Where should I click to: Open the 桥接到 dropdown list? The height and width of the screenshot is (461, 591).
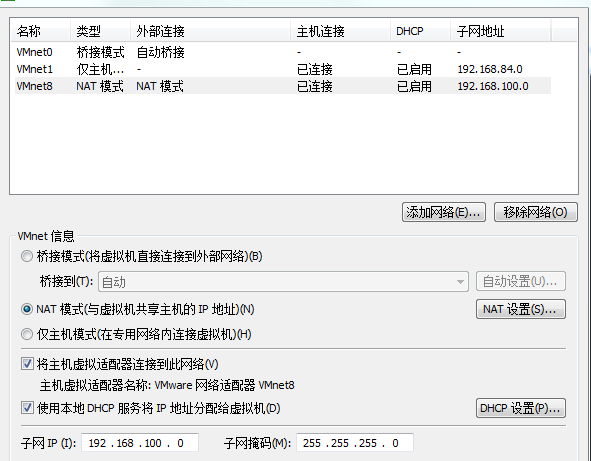click(283, 282)
